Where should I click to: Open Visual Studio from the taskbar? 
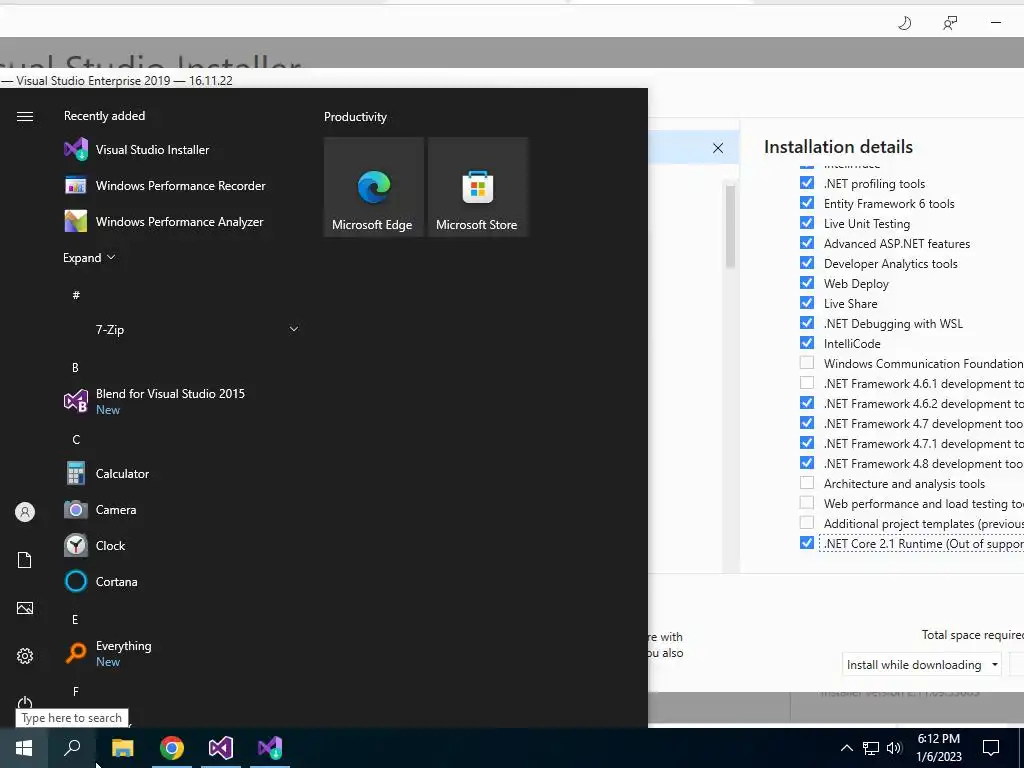point(221,748)
